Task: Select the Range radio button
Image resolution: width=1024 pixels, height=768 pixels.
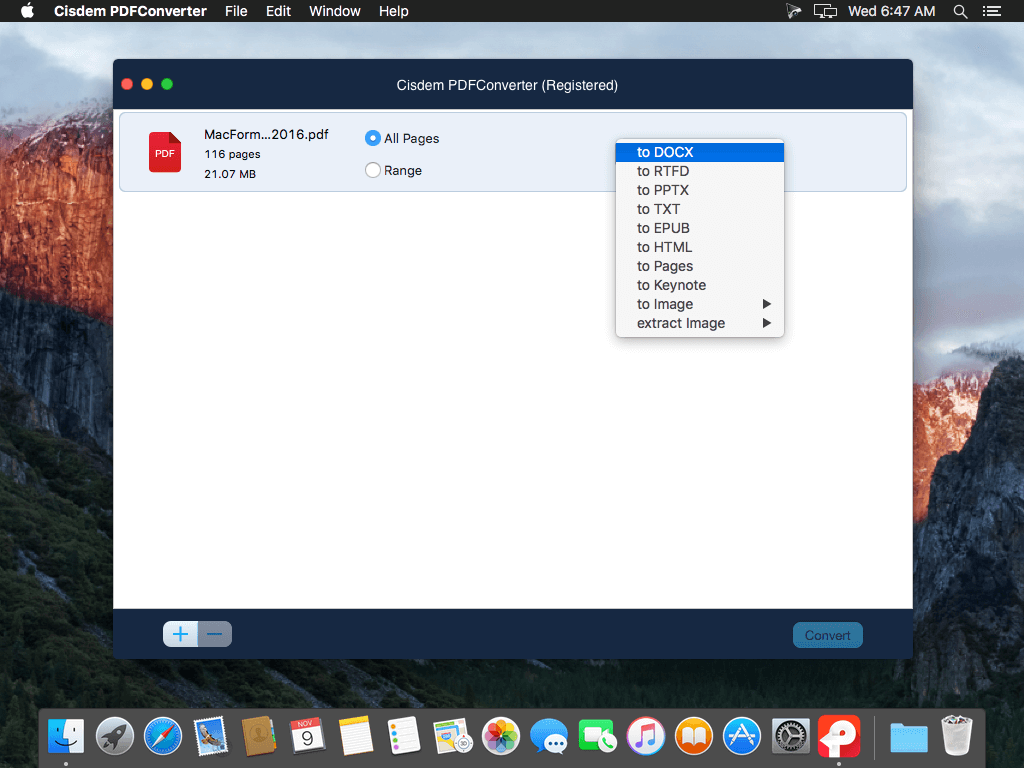Action: point(372,170)
